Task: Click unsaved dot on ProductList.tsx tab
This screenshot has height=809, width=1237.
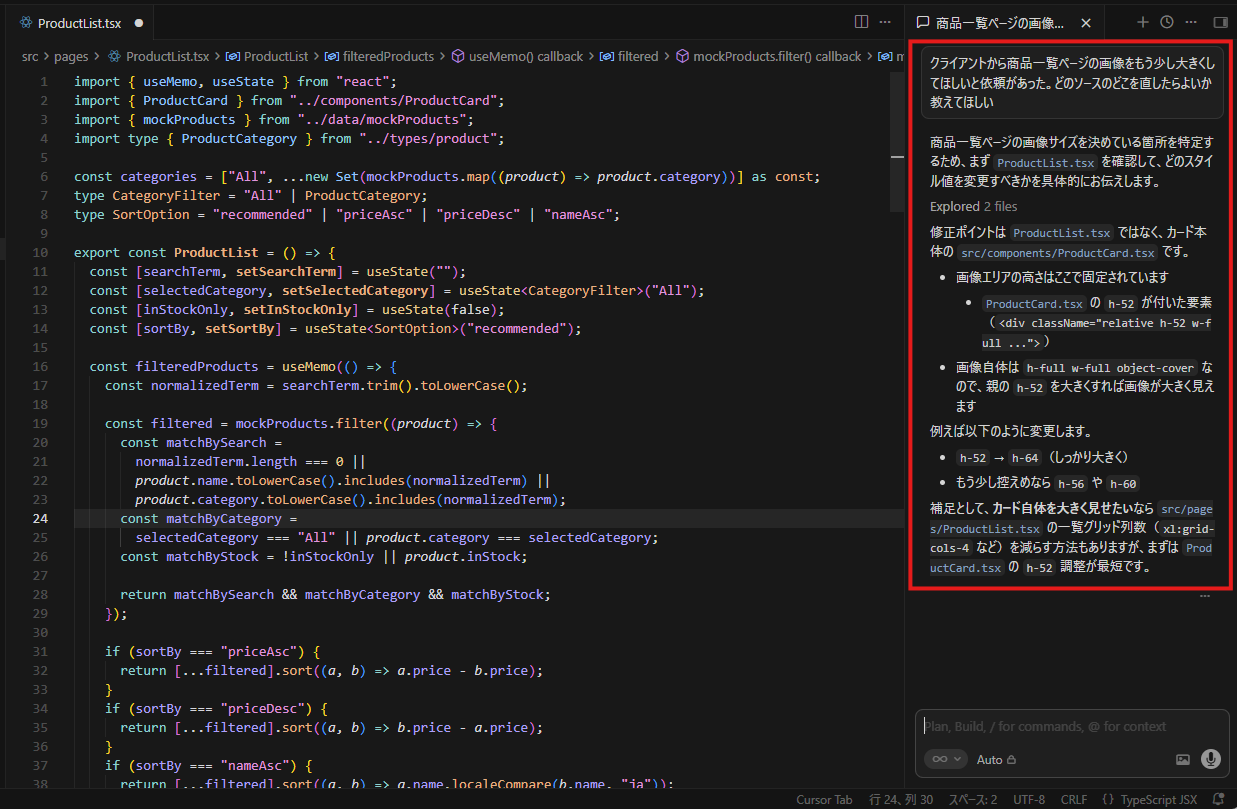Action: click(138, 22)
